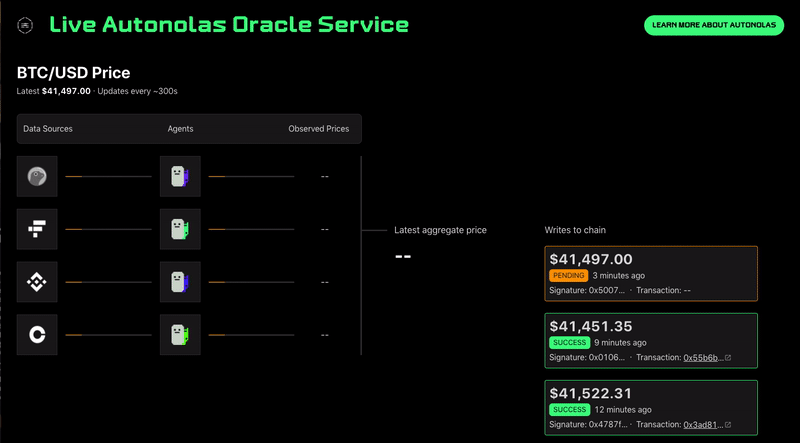This screenshot has width=800, height=443.
Task: Open Learn More About Autonolas button
Action: (x=714, y=25)
